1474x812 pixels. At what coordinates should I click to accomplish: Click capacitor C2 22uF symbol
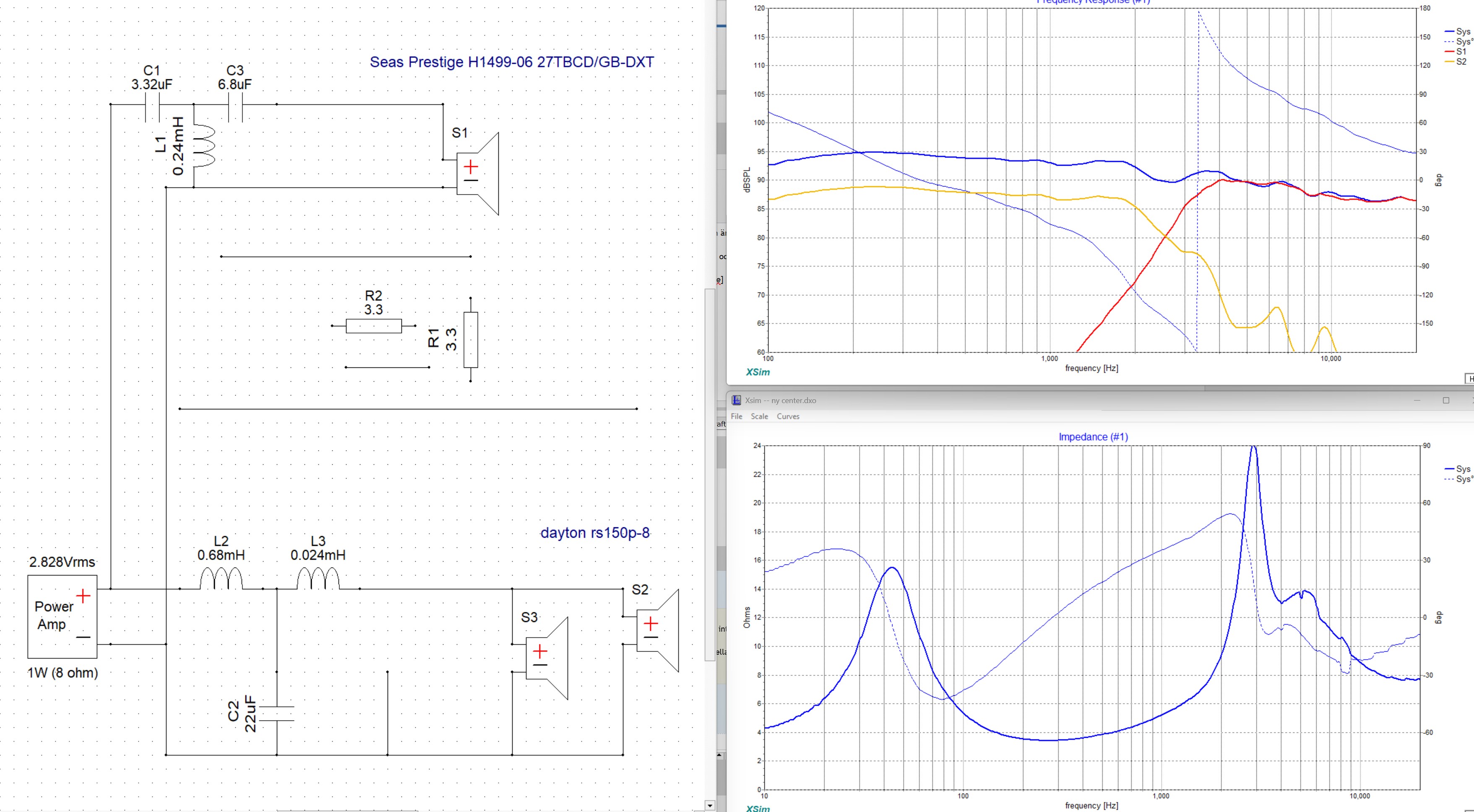coord(277,713)
